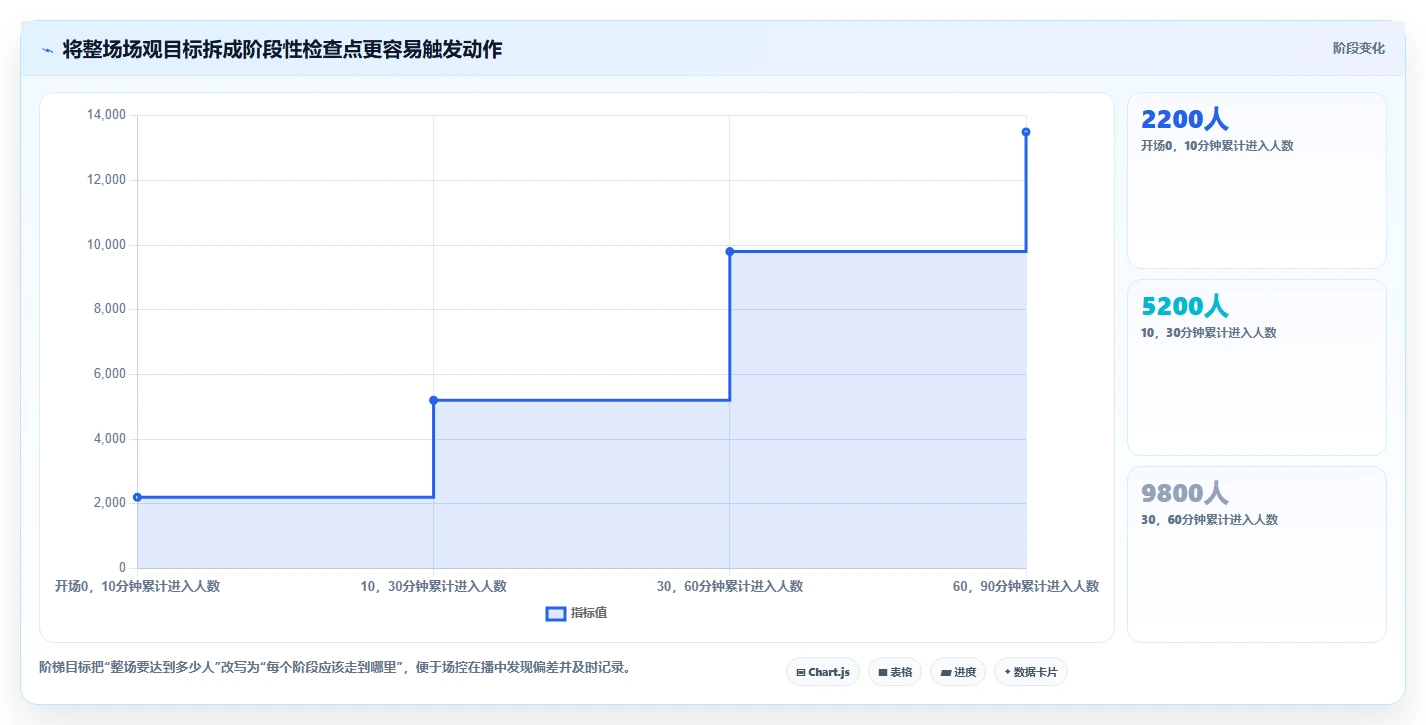Click the 14,000 y-axis tick label

click(107, 115)
